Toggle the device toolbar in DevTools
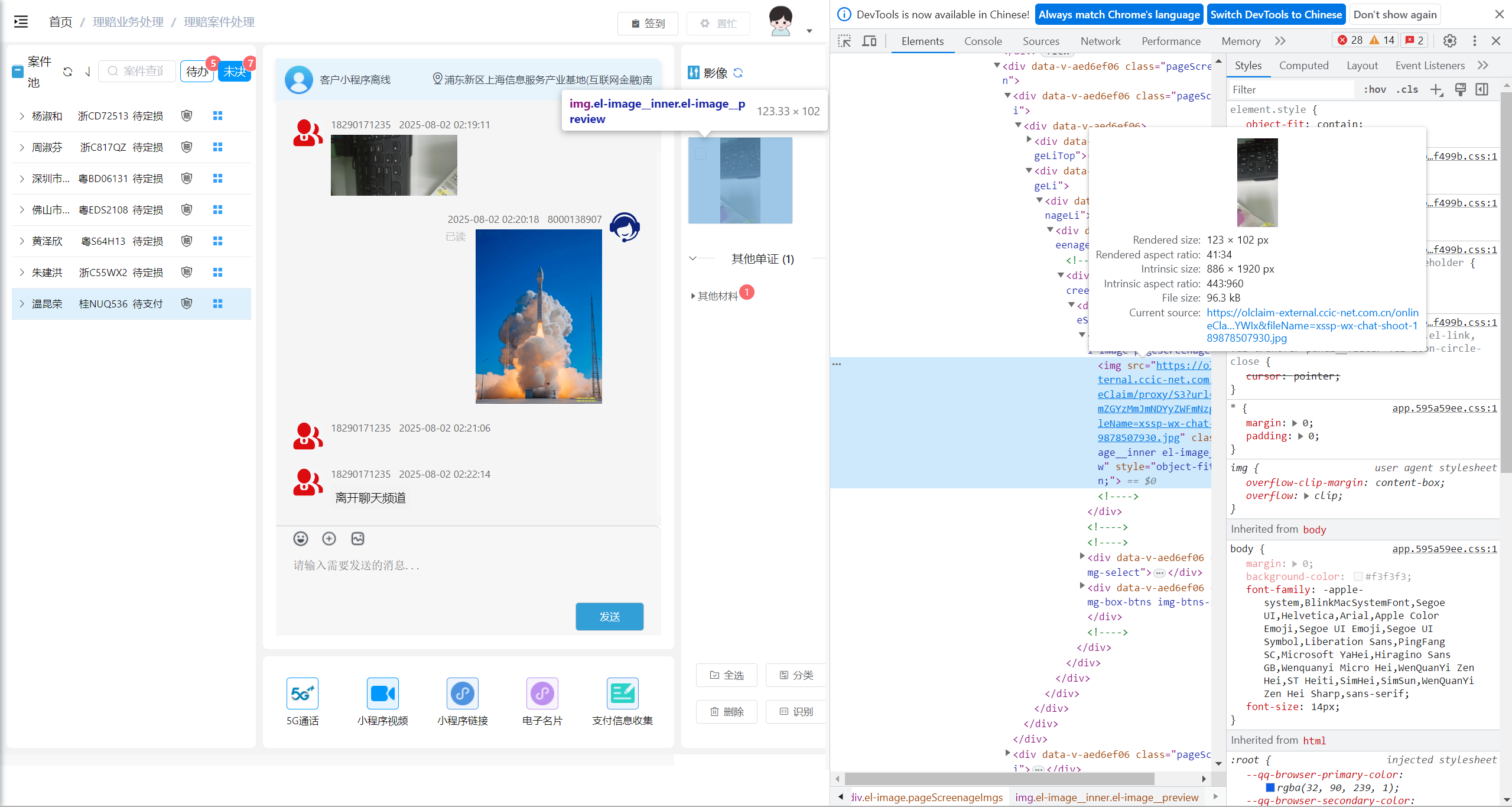 [x=869, y=41]
